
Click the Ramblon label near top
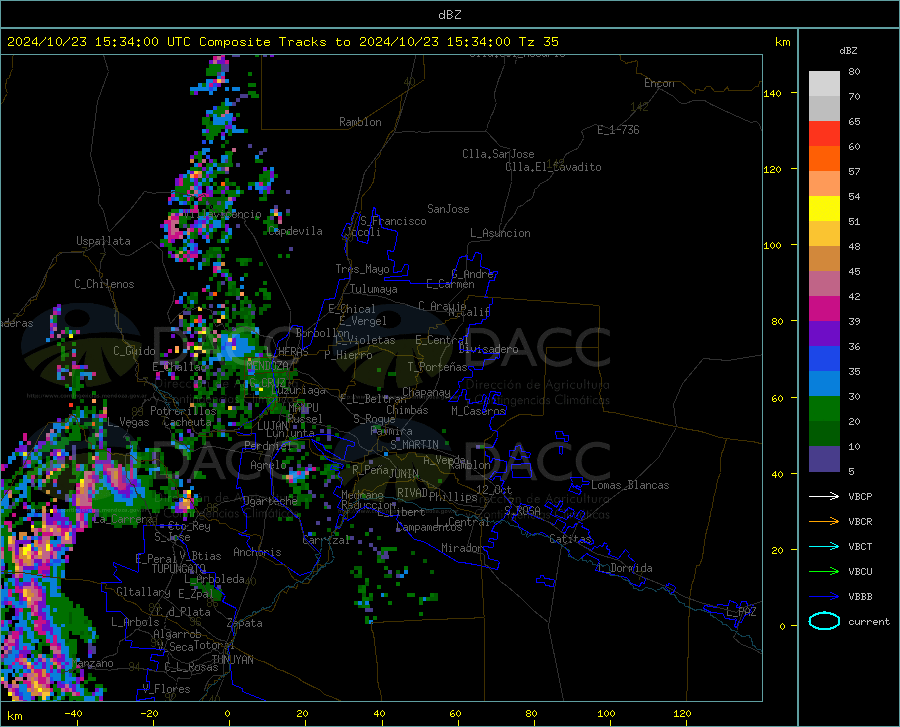tap(360, 122)
